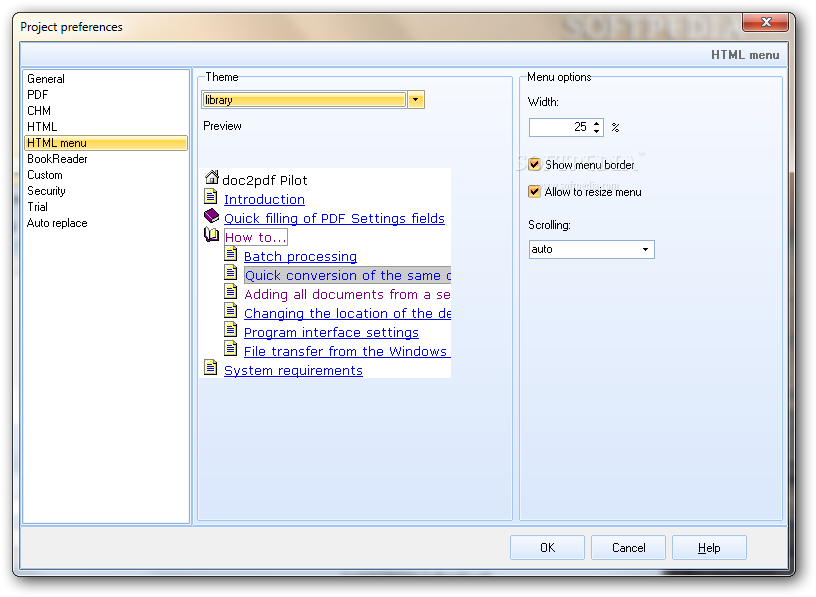
Task: Open Changing the location link
Action: coord(347,313)
